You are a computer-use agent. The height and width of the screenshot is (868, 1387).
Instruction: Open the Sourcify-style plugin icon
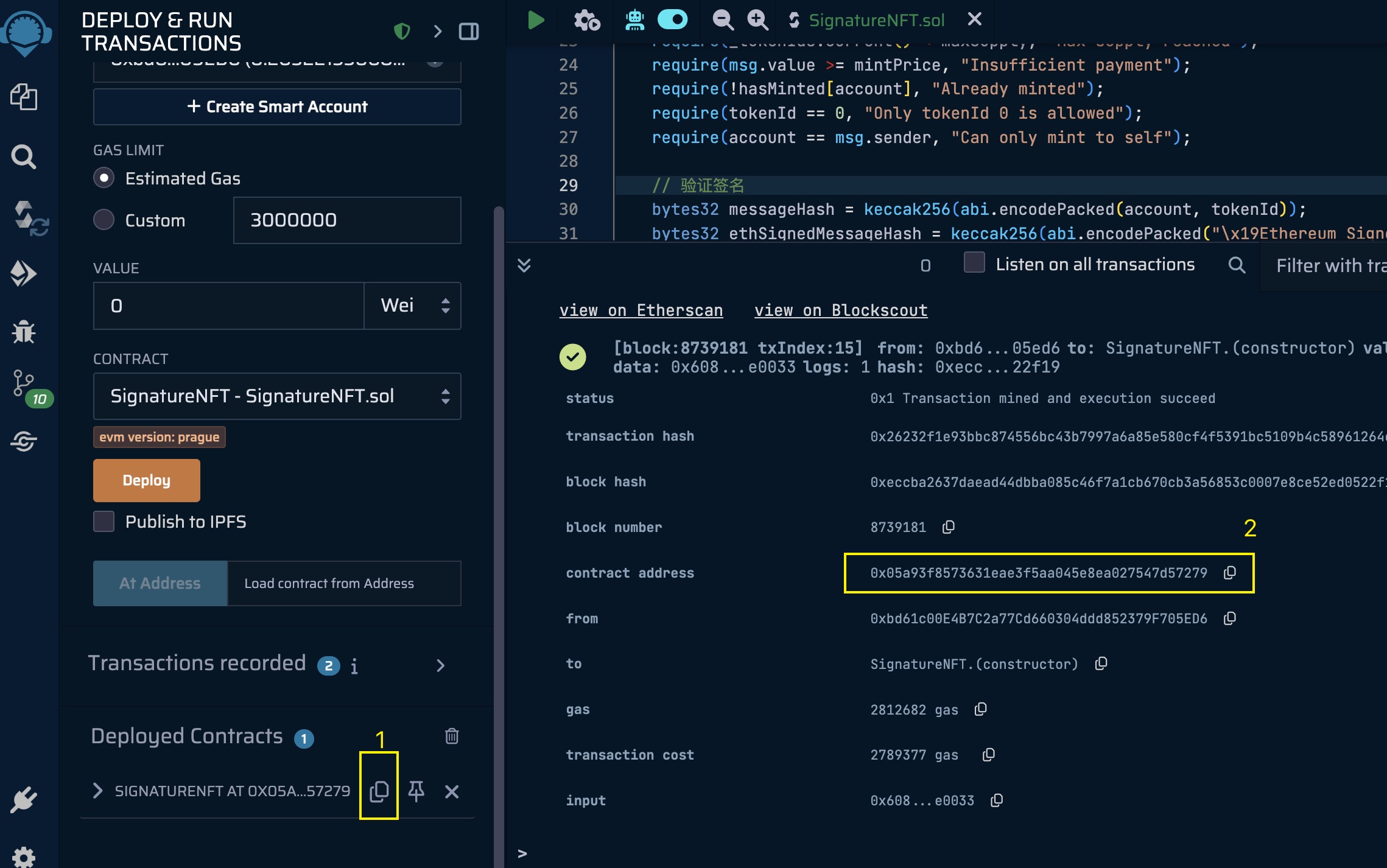(24, 441)
